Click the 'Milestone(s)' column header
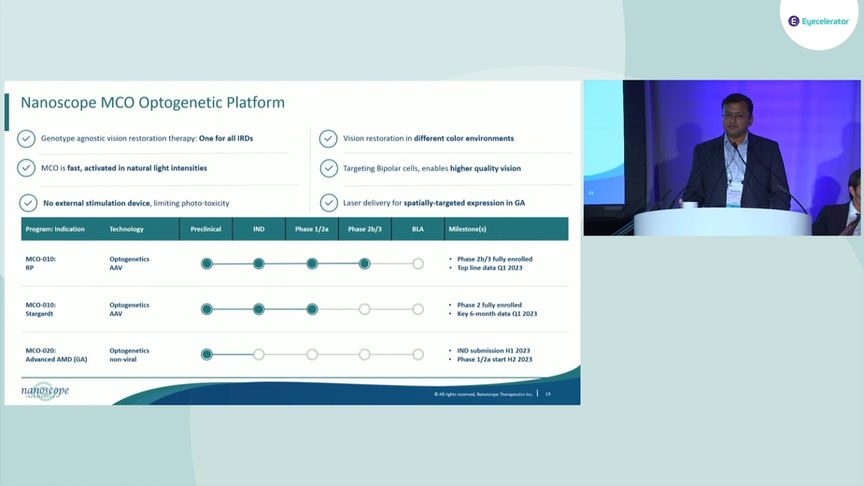Image resolution: width=864 pixels, height=486 pixels. pyautogui.click(x=467, y=229)
